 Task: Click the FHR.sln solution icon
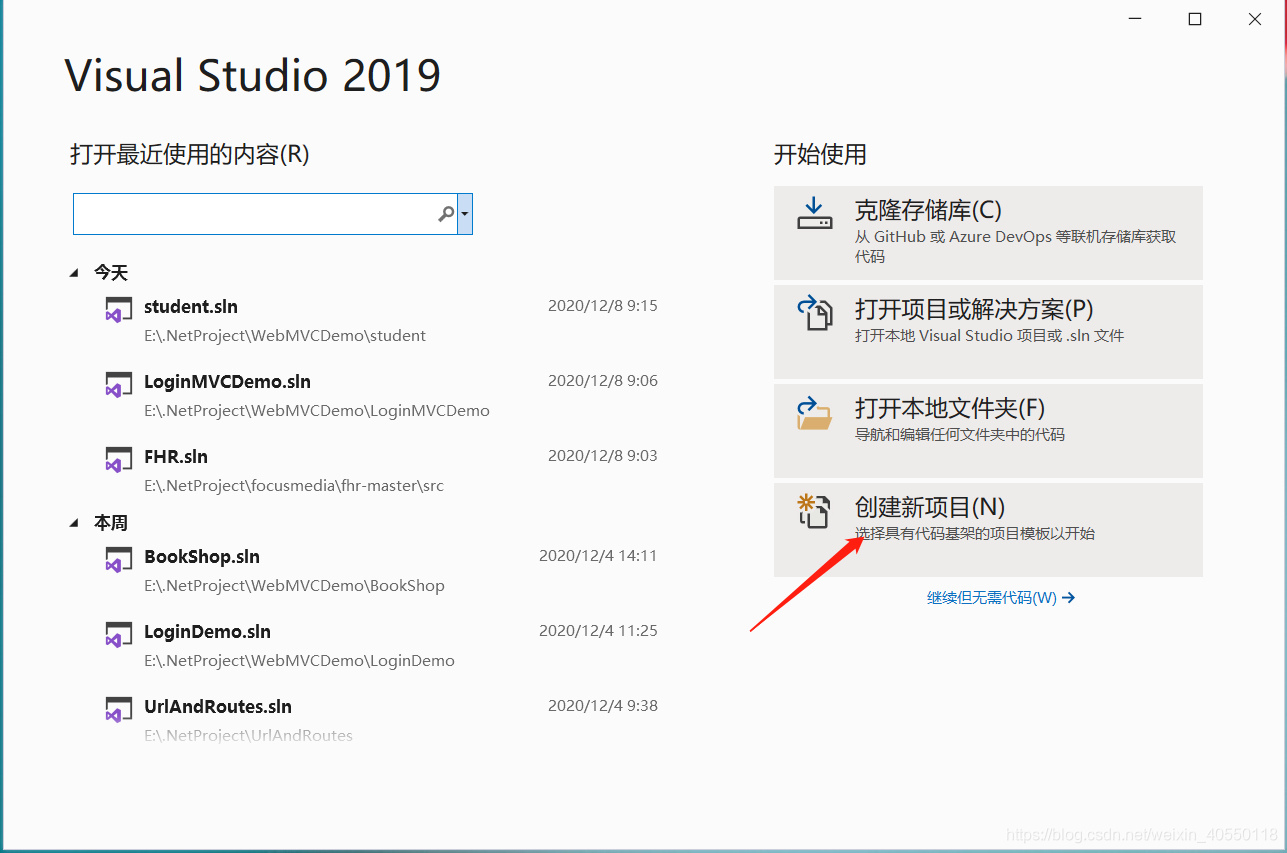119,459
